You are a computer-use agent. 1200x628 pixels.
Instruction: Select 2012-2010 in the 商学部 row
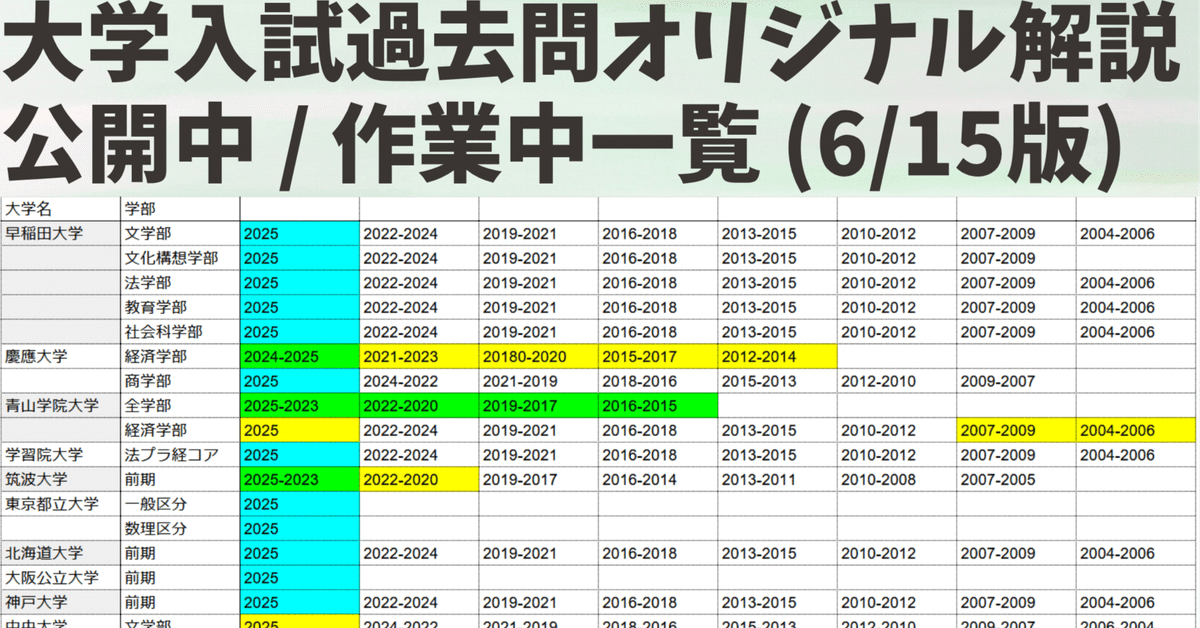tap(897, 381)
